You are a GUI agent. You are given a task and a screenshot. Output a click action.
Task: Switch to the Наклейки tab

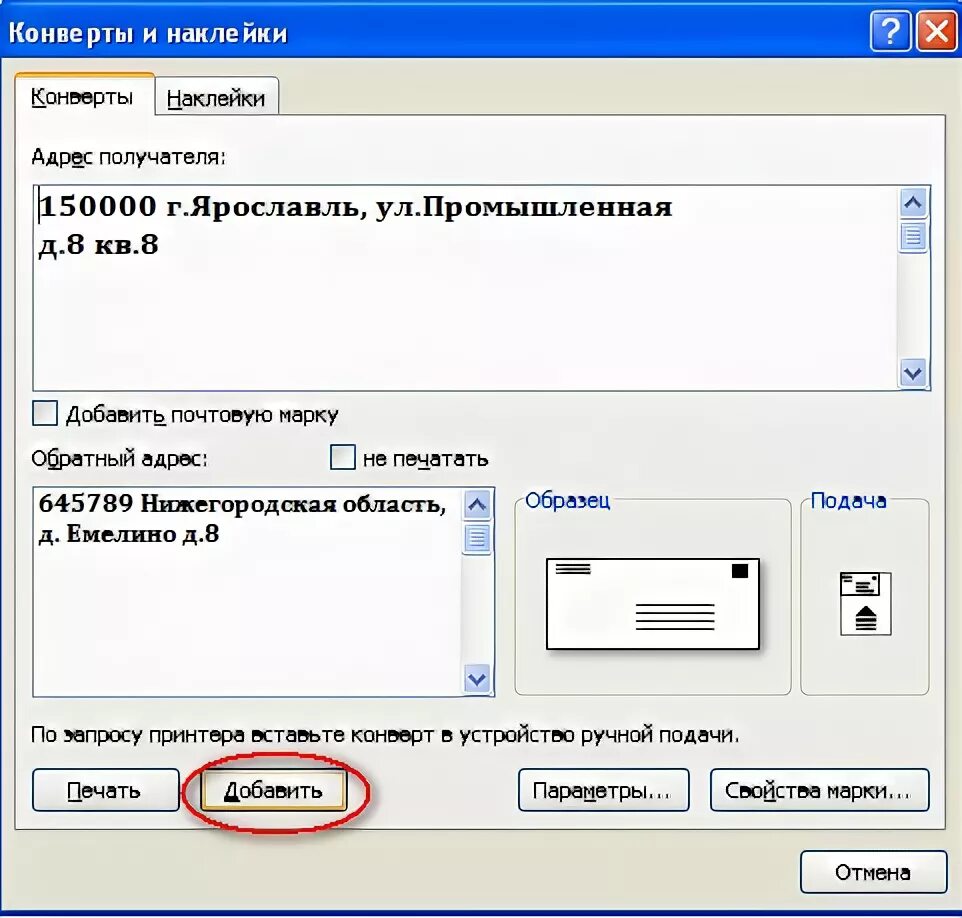(x=216, y=96)
